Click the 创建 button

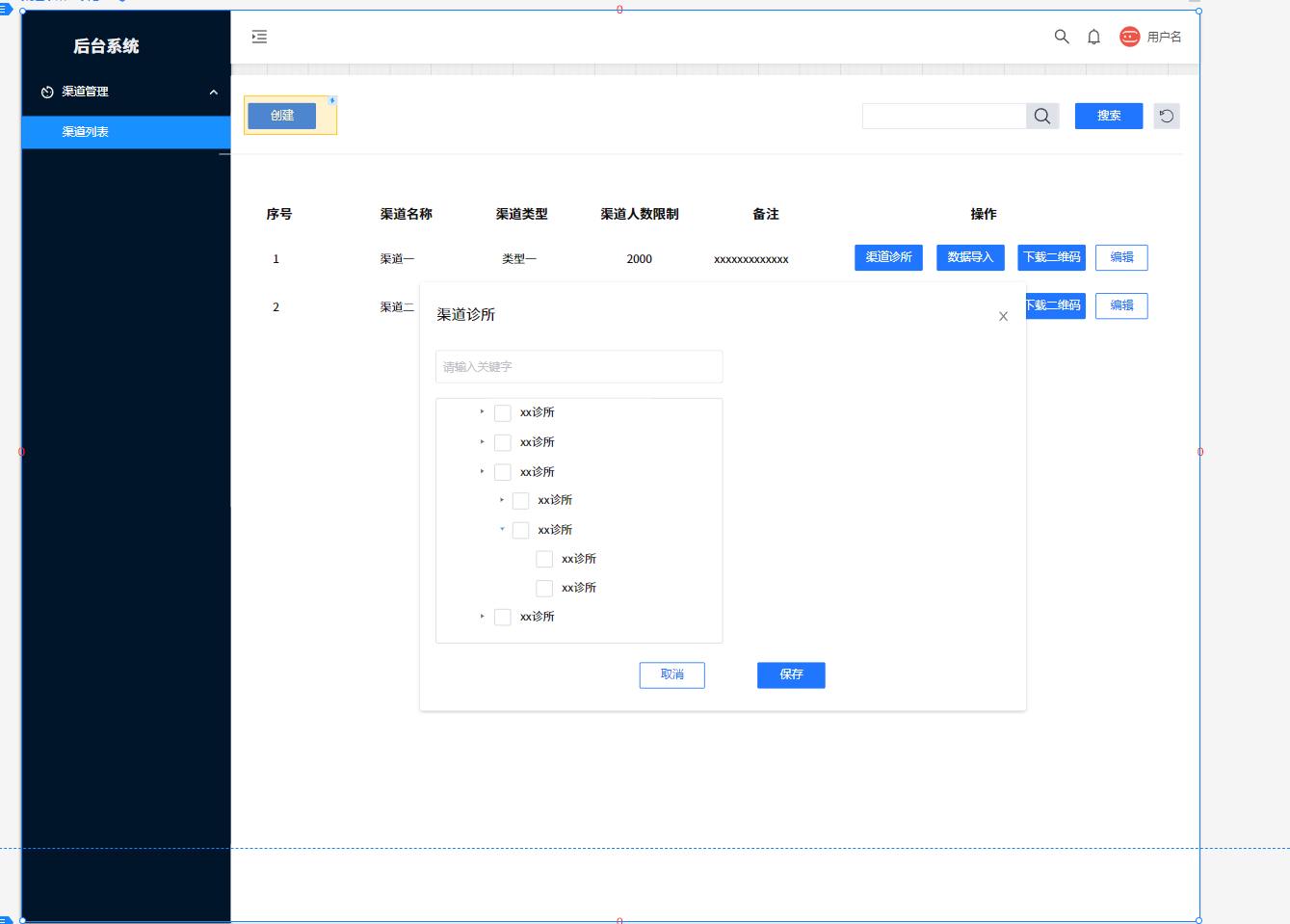[282, 116]
